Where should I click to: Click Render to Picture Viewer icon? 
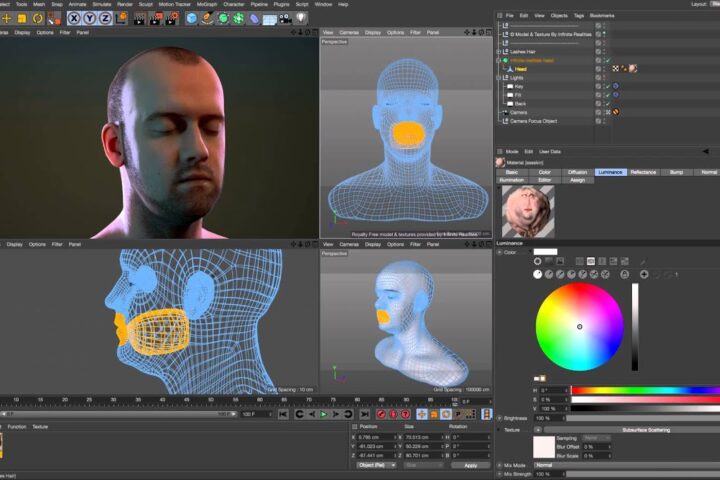[x=156, y=18]
